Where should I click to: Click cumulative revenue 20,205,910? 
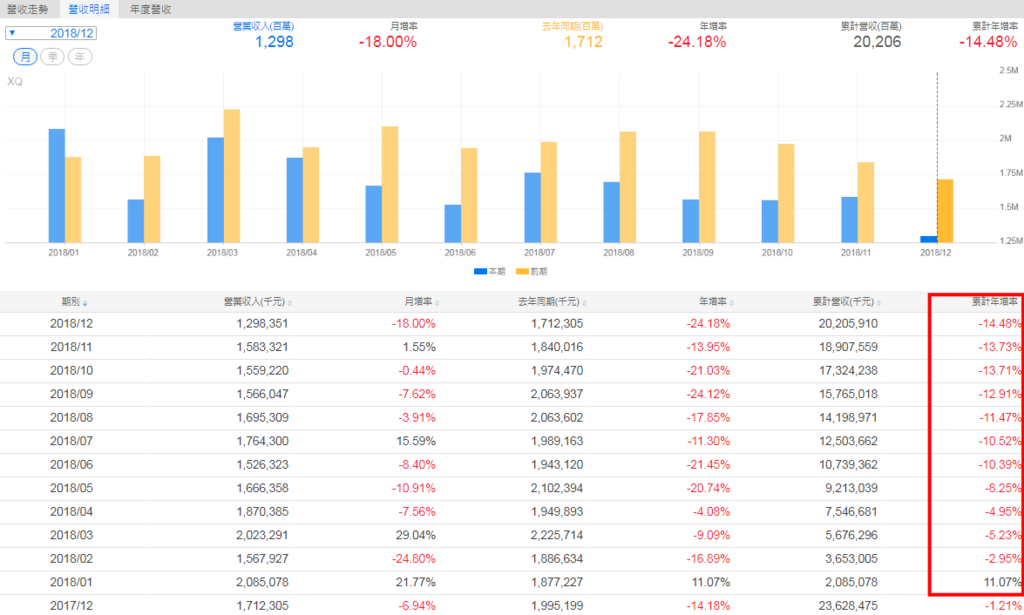[848, 324]
